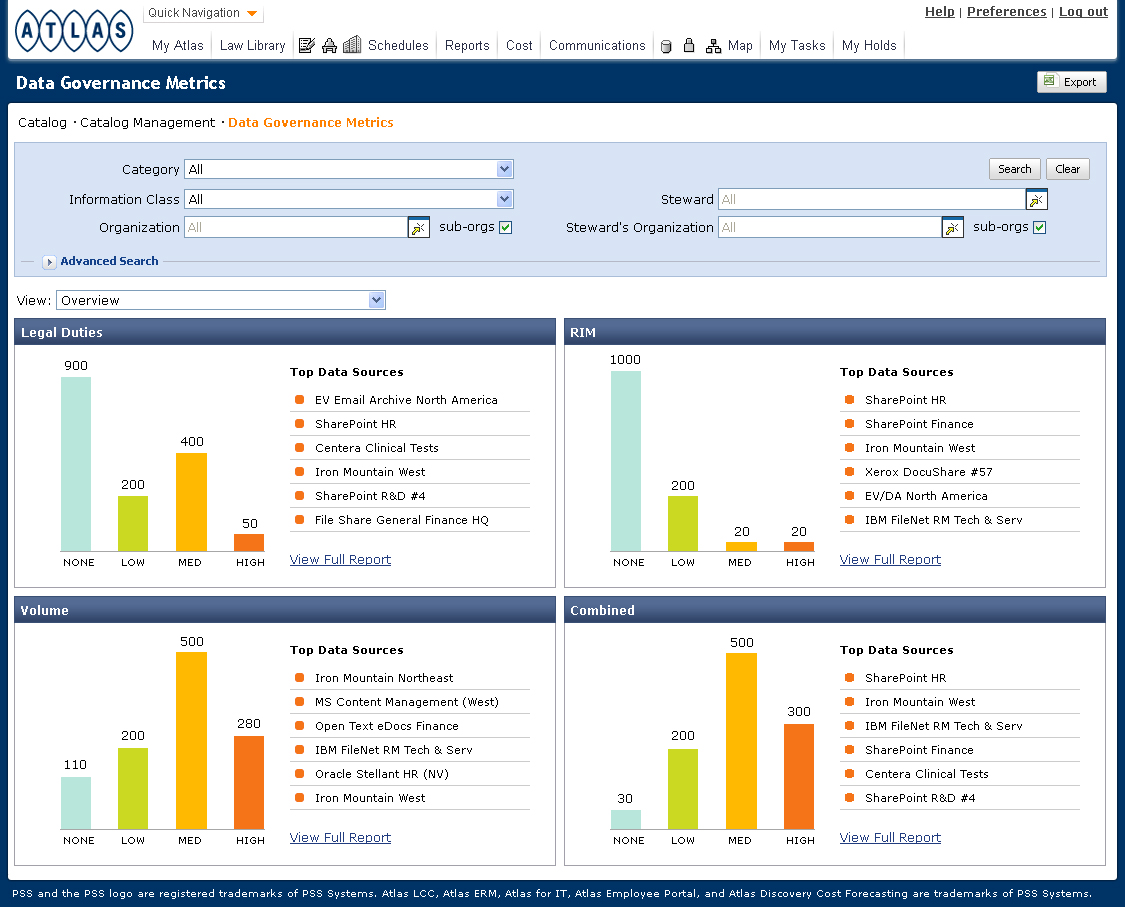This screenshot has height=907, width=1125.
Task: Click Combined MED bar (500)
Action: click(x=741, y=741)
